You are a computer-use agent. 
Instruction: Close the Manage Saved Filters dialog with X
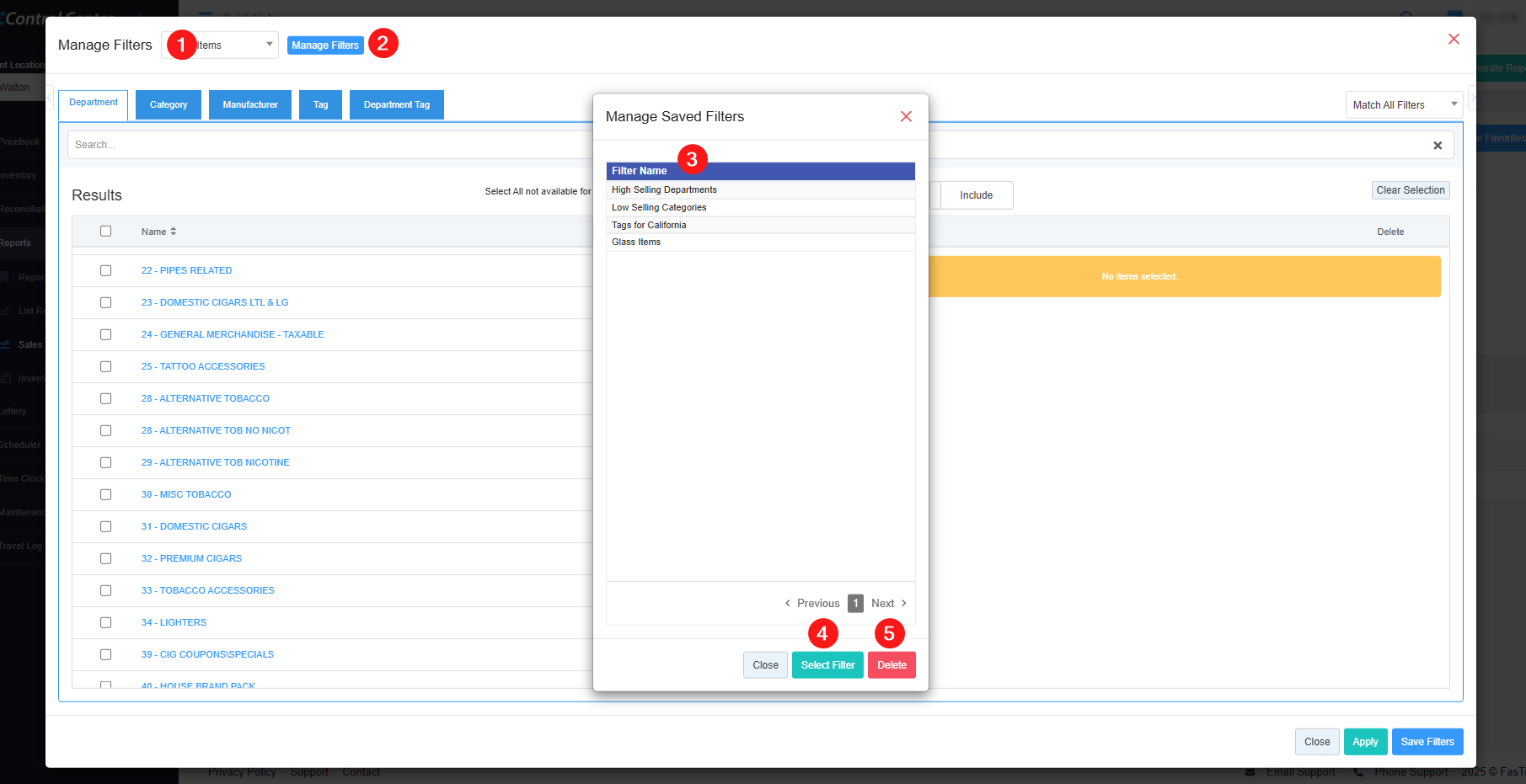tap(906, 116)
